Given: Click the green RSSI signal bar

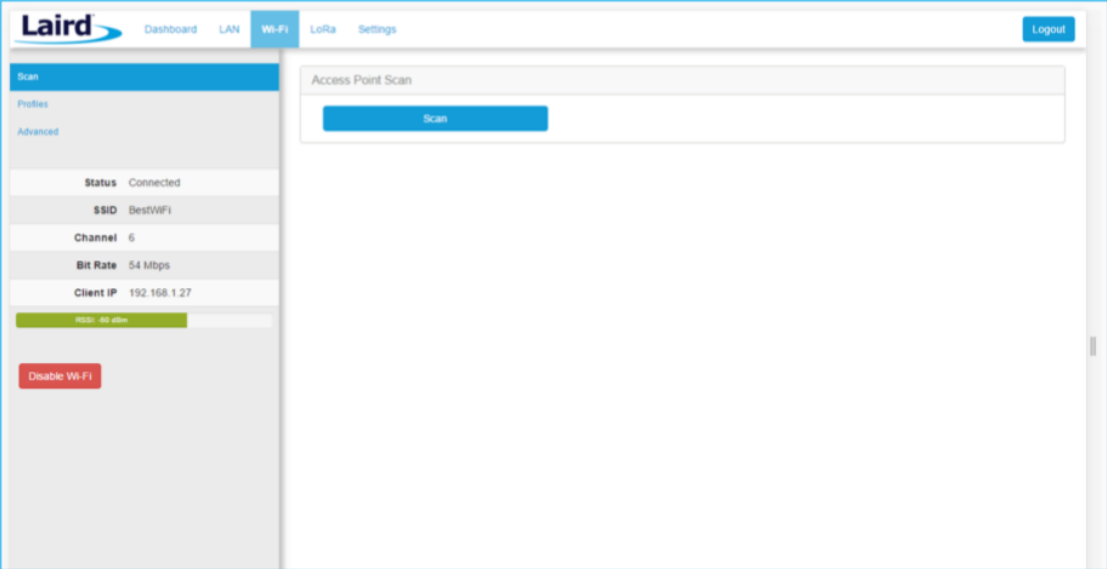Looking at the screenshot, I should (101, 320).
